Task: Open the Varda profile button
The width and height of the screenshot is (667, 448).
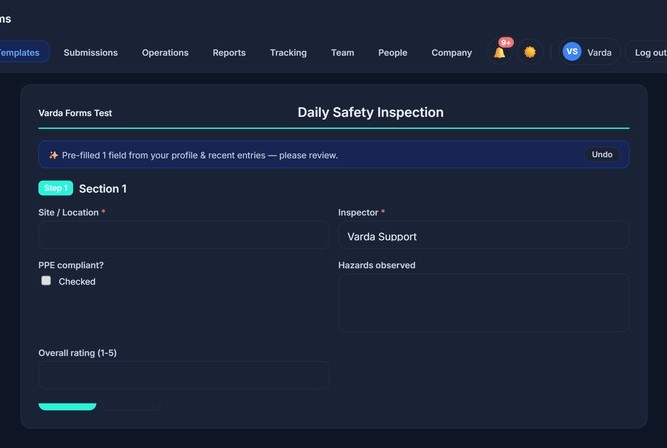Action: 589,52
